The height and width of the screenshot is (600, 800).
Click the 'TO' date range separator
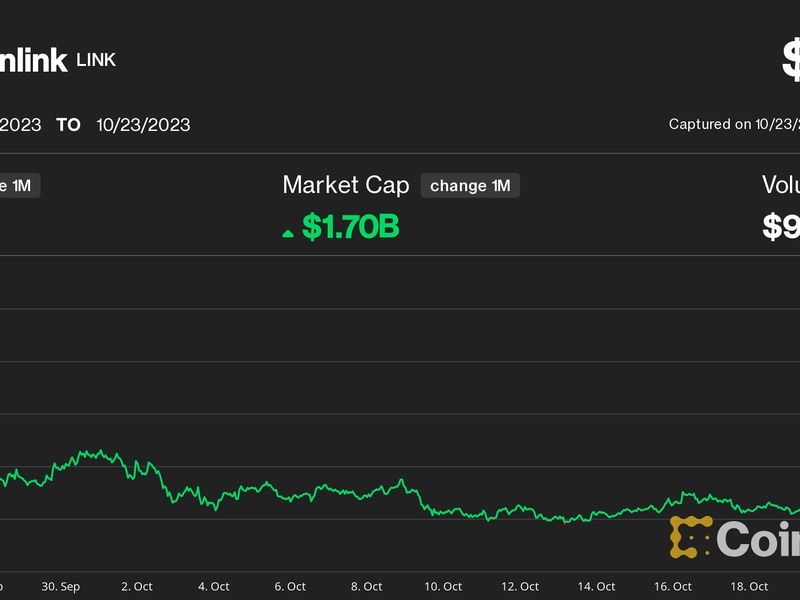[x=68, y=125]
